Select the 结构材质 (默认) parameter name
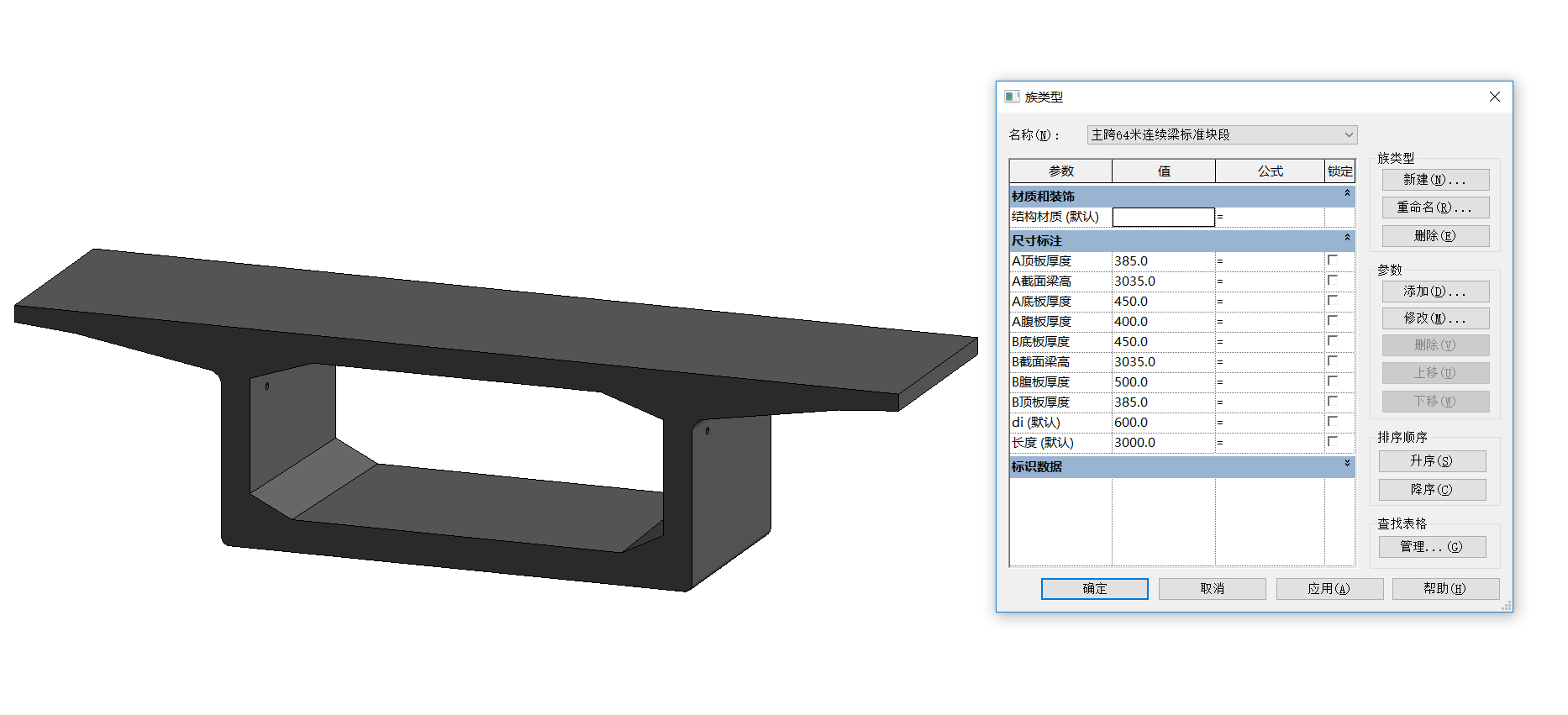1568x715 pixels. coord(1055,217)
